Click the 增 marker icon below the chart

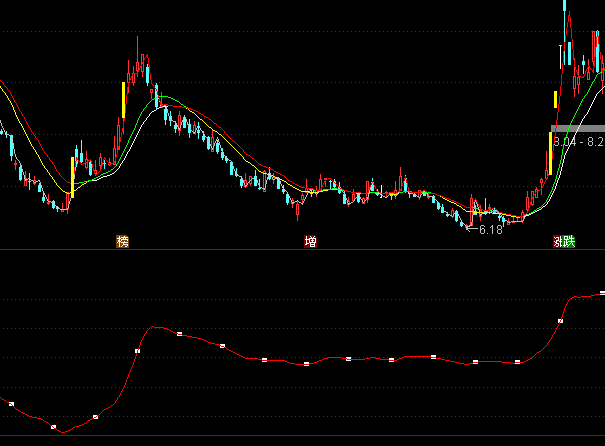coord(311,241)
